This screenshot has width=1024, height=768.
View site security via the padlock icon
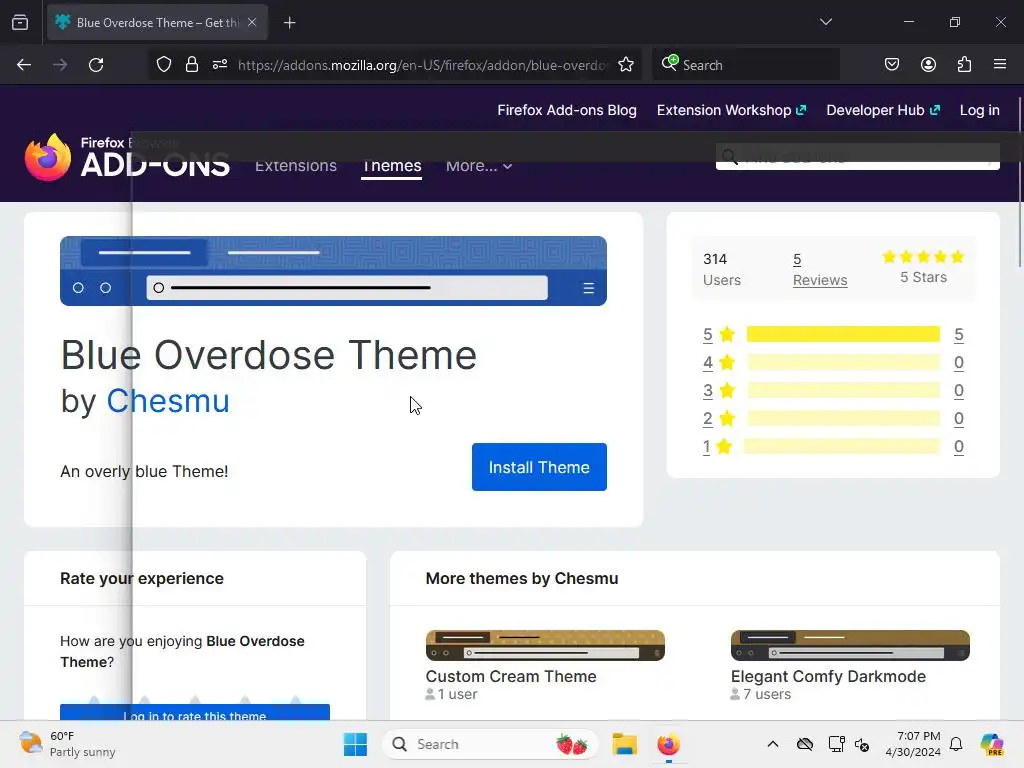click(x=191, y=65)
